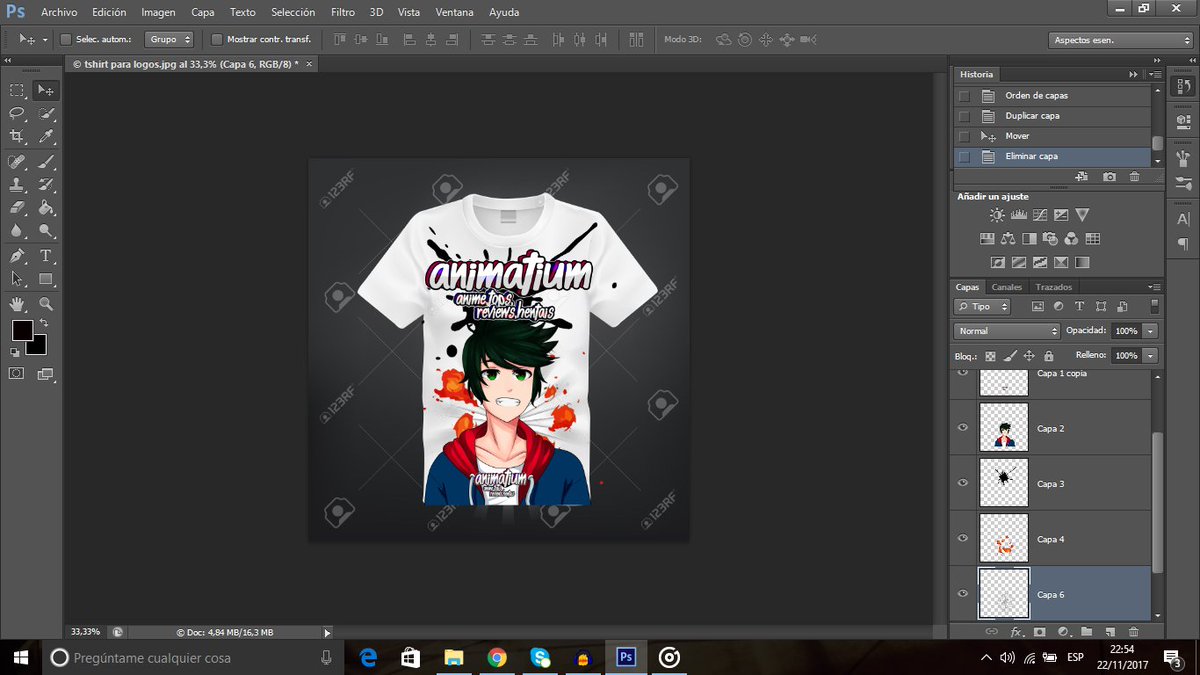Hide layer Capa 2

coord(963,428)
